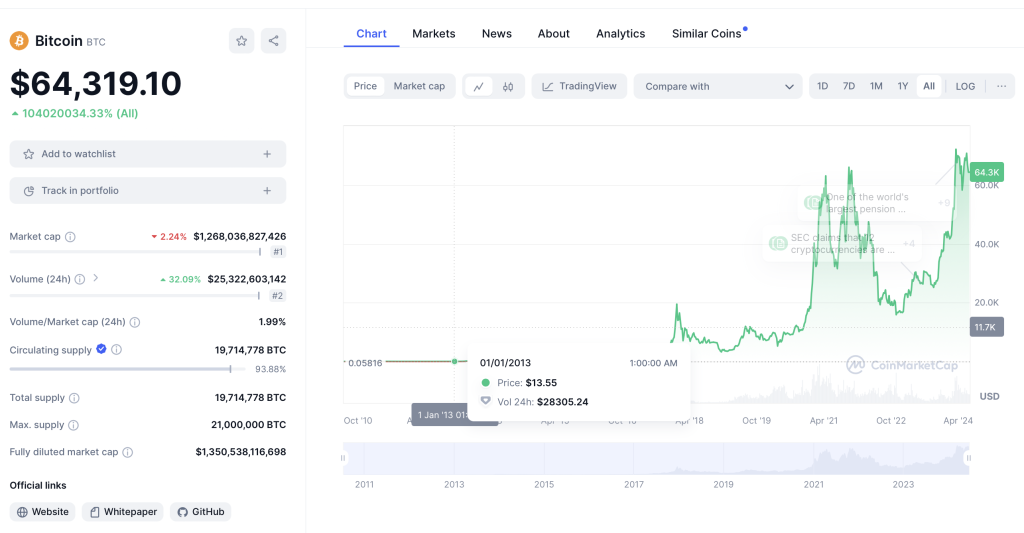Viewport: 1024px width, 533px height.
Task: Click Track in portfolio button
Action: coord(148,191)
